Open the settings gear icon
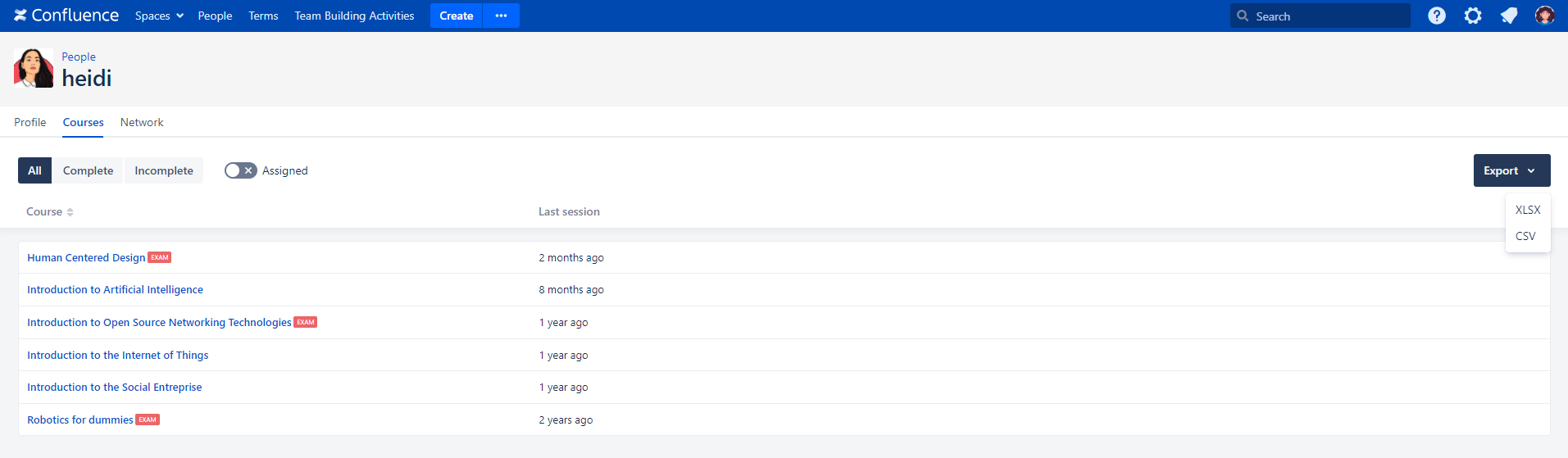Screen dimensions: 1568x458 tap(1472, 16)
